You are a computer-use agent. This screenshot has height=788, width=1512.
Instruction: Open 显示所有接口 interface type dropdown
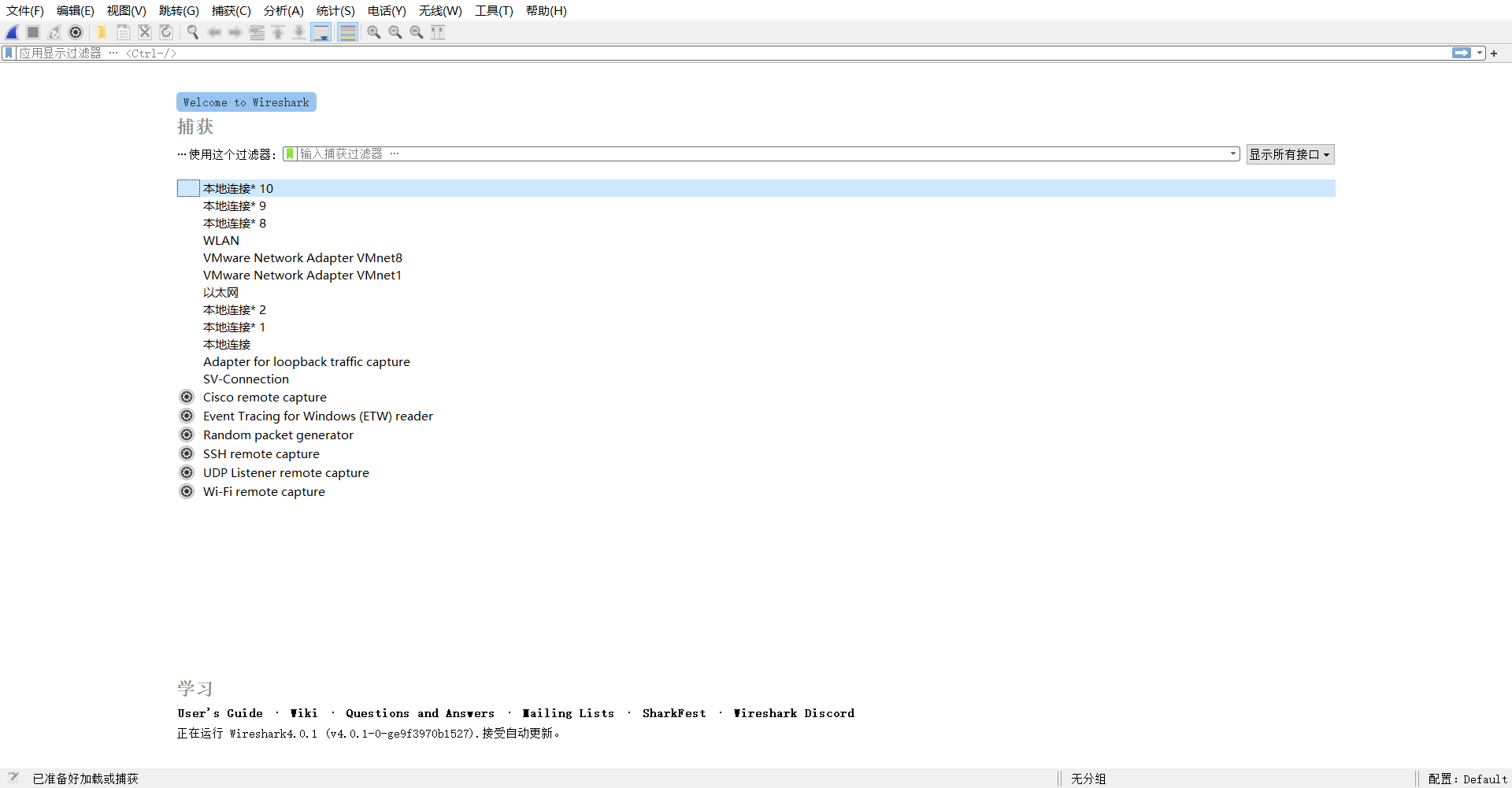(1290, 154)
